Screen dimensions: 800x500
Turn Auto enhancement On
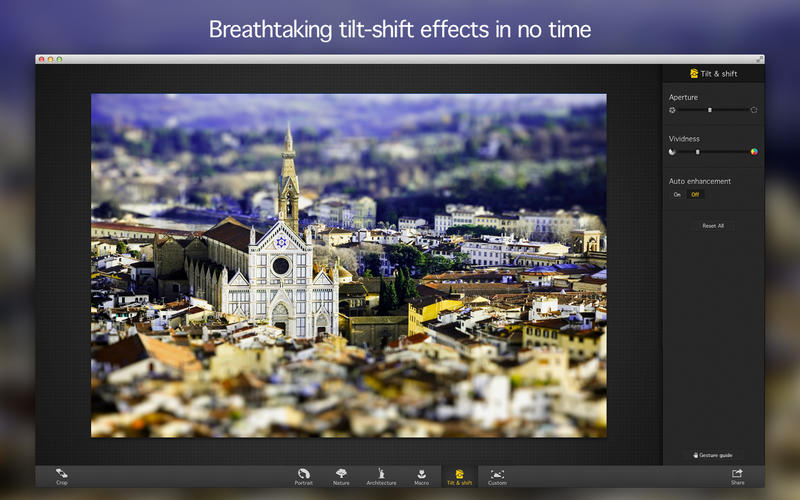[x=677, y=194]
